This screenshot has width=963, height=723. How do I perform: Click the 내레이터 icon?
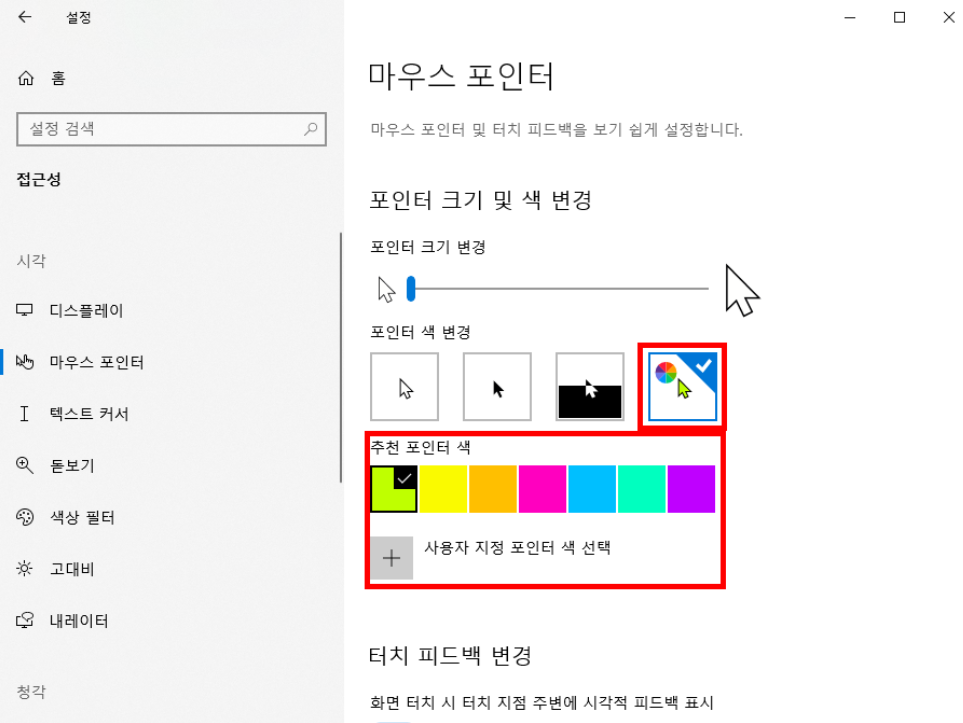[25, 620]
